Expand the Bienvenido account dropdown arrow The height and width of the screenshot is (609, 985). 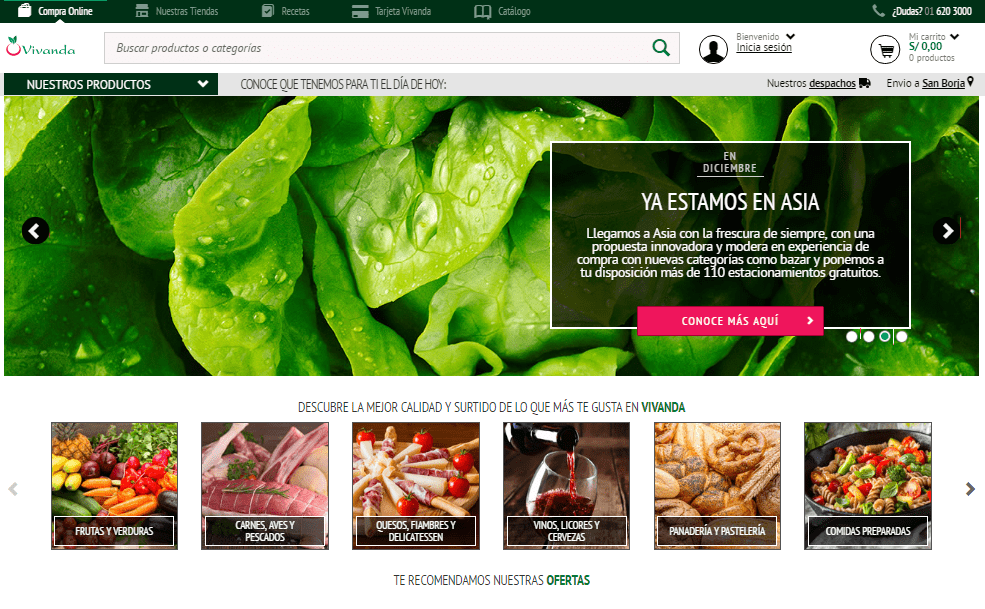[x=791, y=36]
